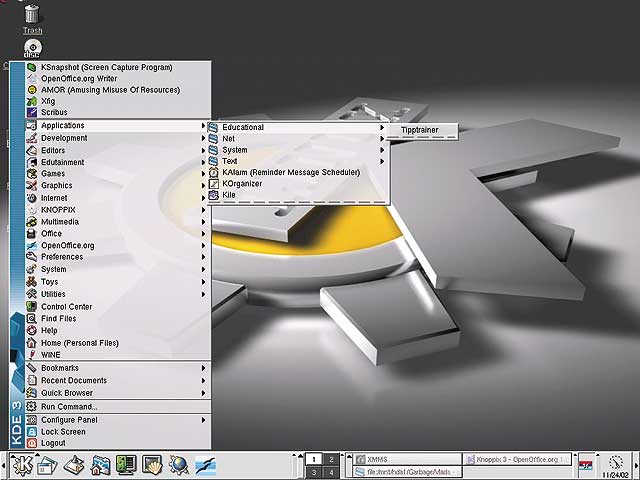Expand the Editors submenu arrow
The height and width of the screenshot is (480, 640).
pos(203,151)
